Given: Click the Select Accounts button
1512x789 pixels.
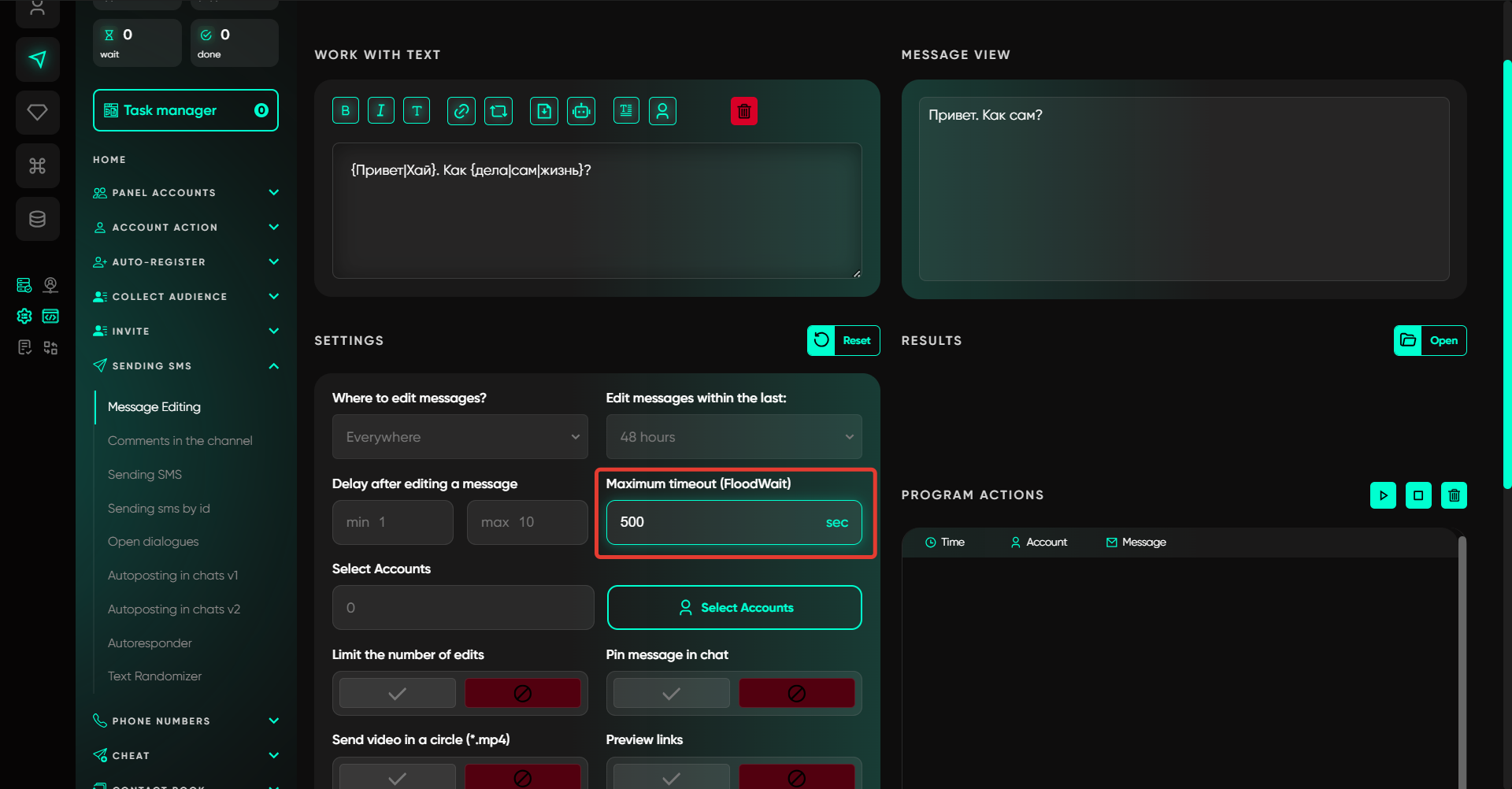Looking at the screenshot, I should [734, 608].
